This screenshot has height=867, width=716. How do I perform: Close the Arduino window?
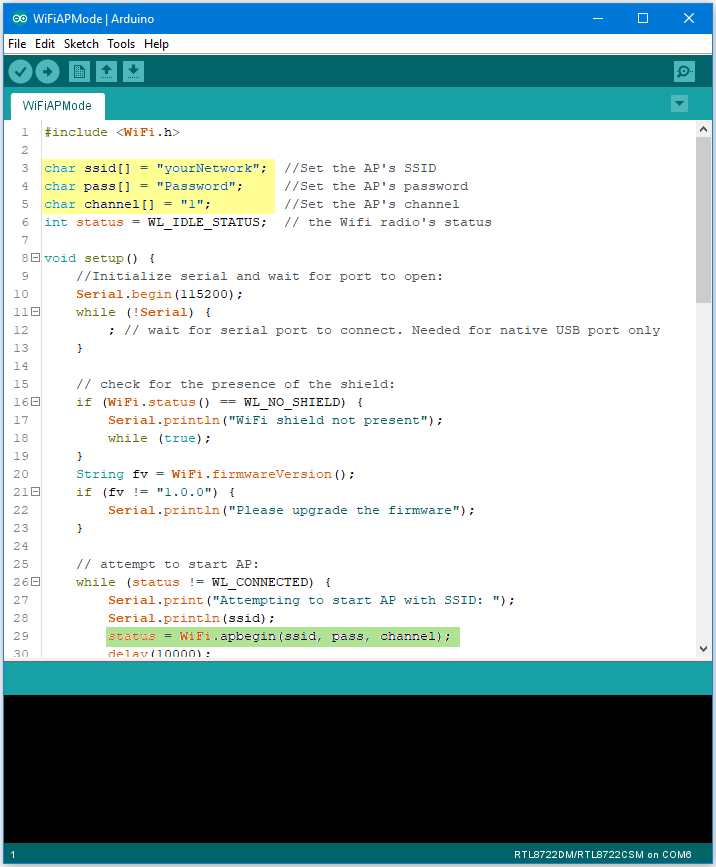pos(689,18)
